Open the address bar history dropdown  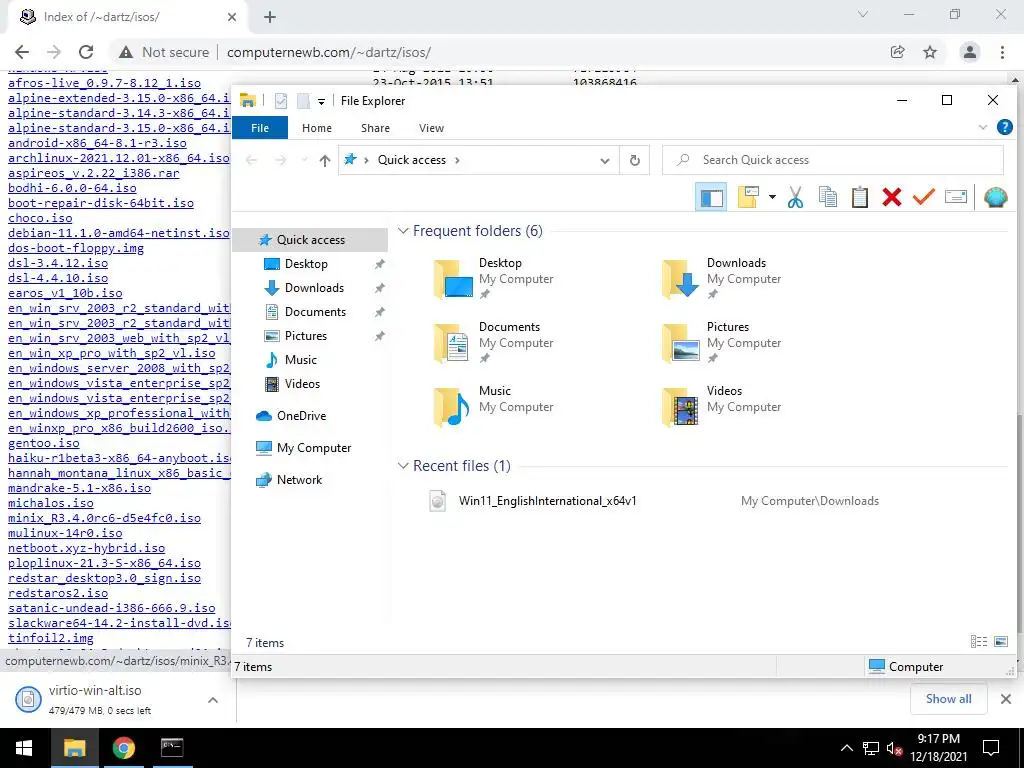[x=605, y=160]
